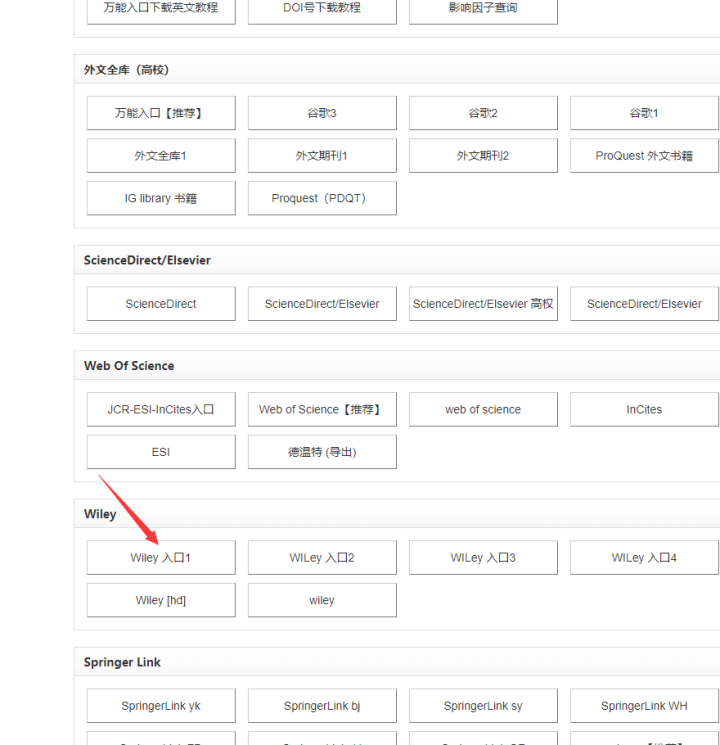Open the 谷歌3 entry
Image resolution: width=720 pixels, height=745 pixels.
pos(322,113)
